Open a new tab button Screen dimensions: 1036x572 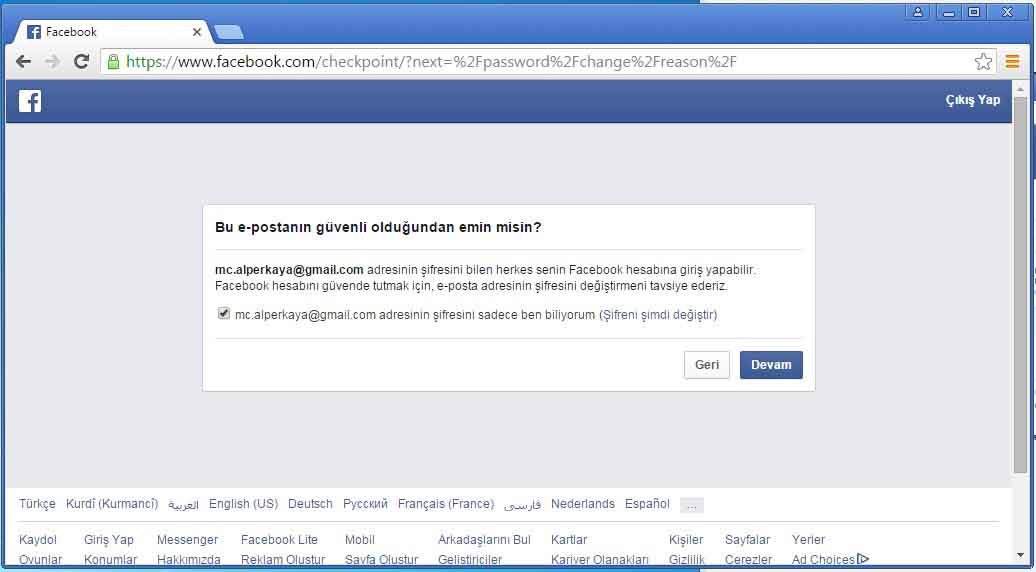228,32
